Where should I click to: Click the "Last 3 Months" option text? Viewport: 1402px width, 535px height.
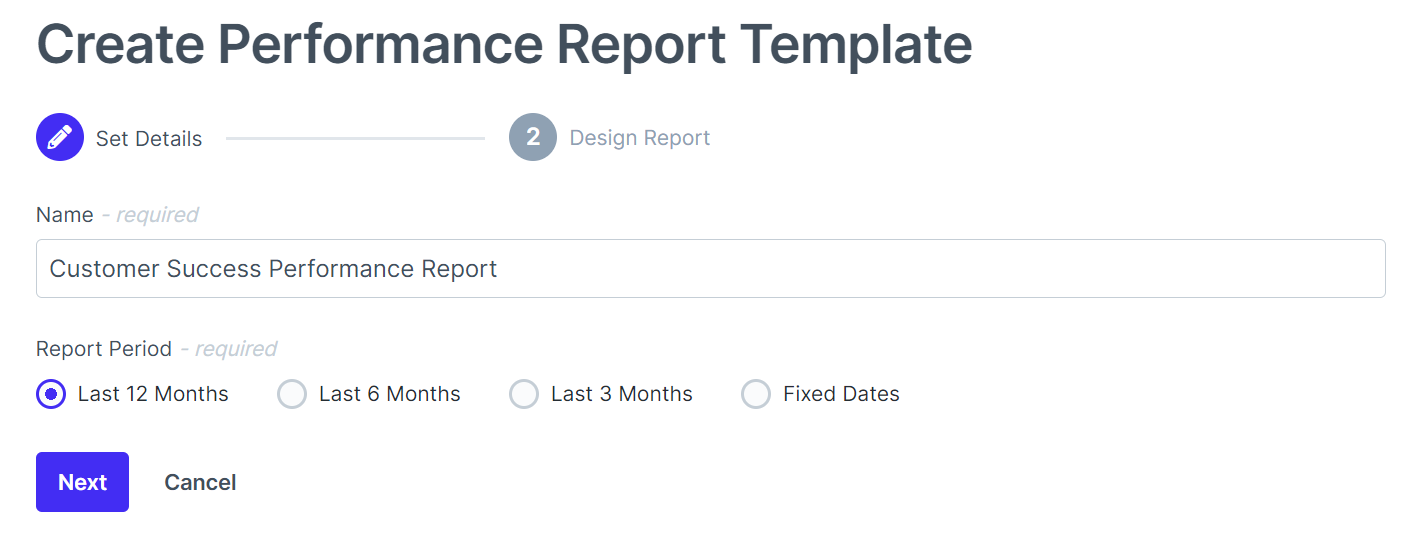(622, 394)
